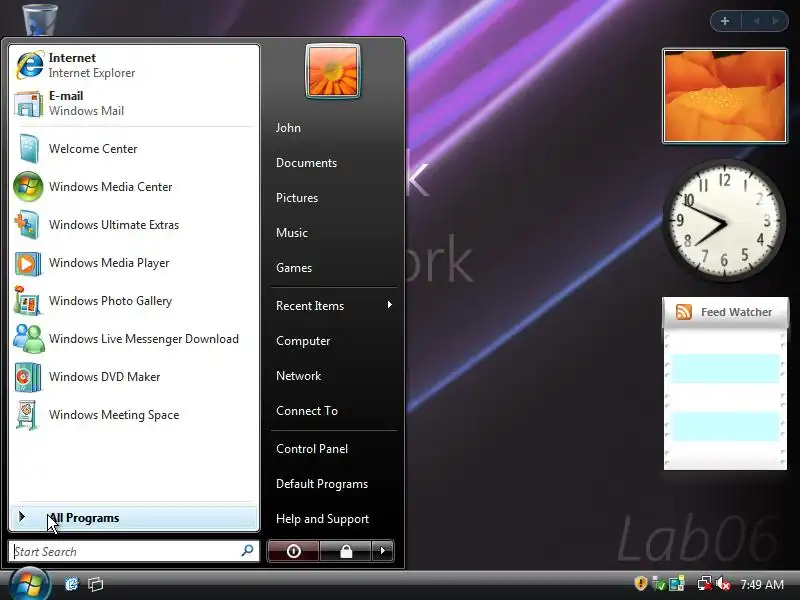The height and width of the screenshot is (600, 800).
Task: Expand shutdown options arrow next to lock
Action: point(383,551)
